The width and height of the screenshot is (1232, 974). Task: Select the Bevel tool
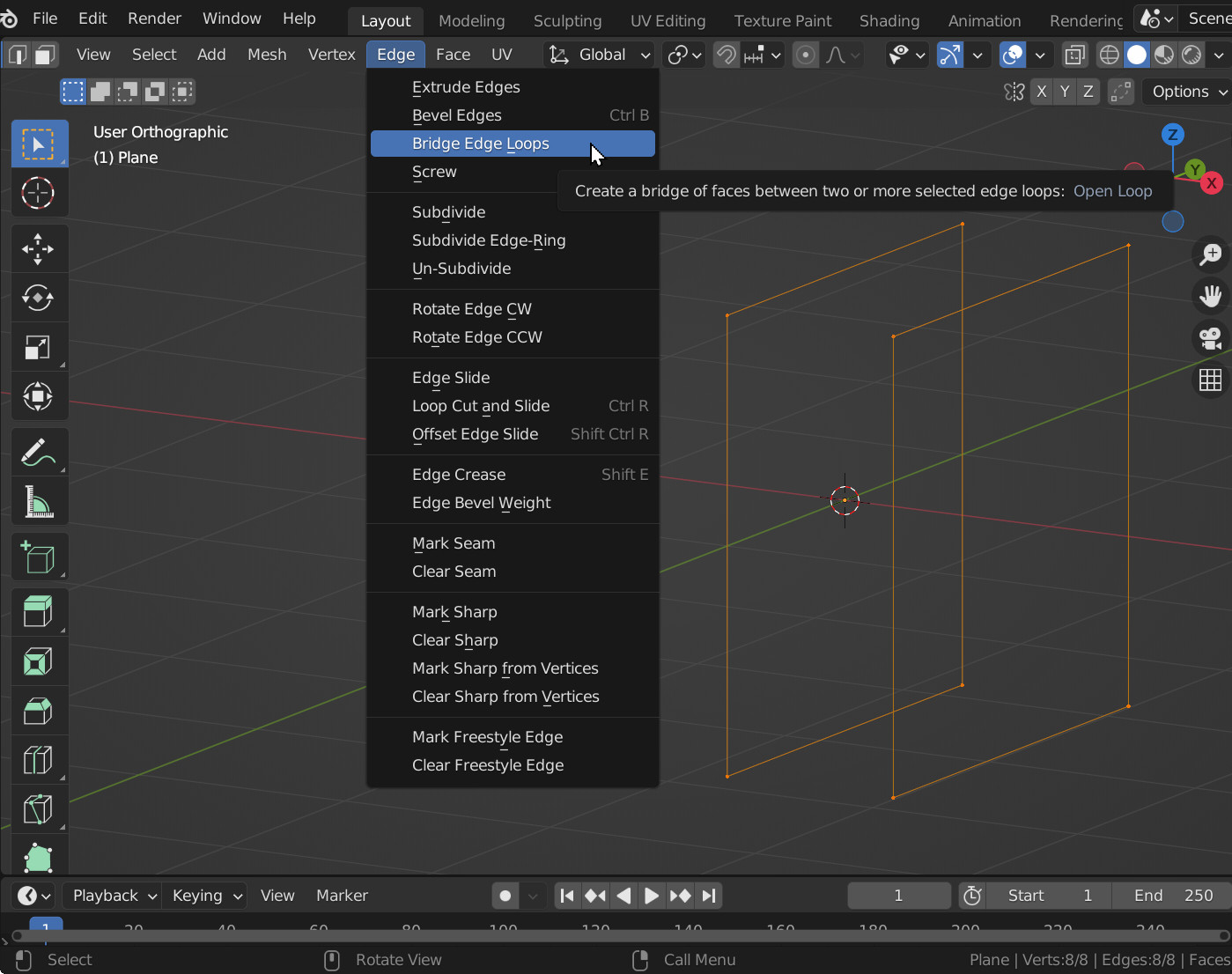[x=39, y=711]
